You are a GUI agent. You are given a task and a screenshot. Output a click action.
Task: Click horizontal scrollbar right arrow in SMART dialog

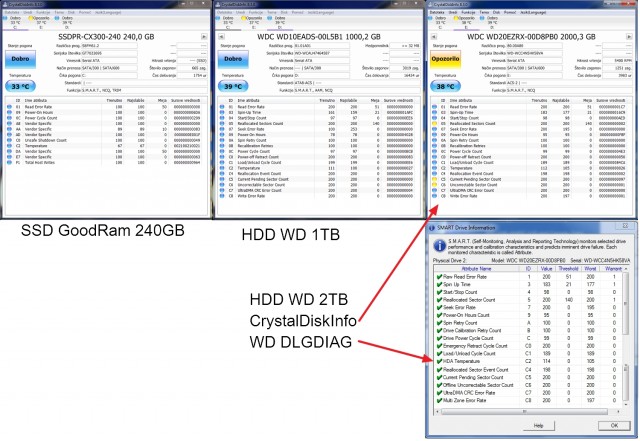(x=619, y=412)
